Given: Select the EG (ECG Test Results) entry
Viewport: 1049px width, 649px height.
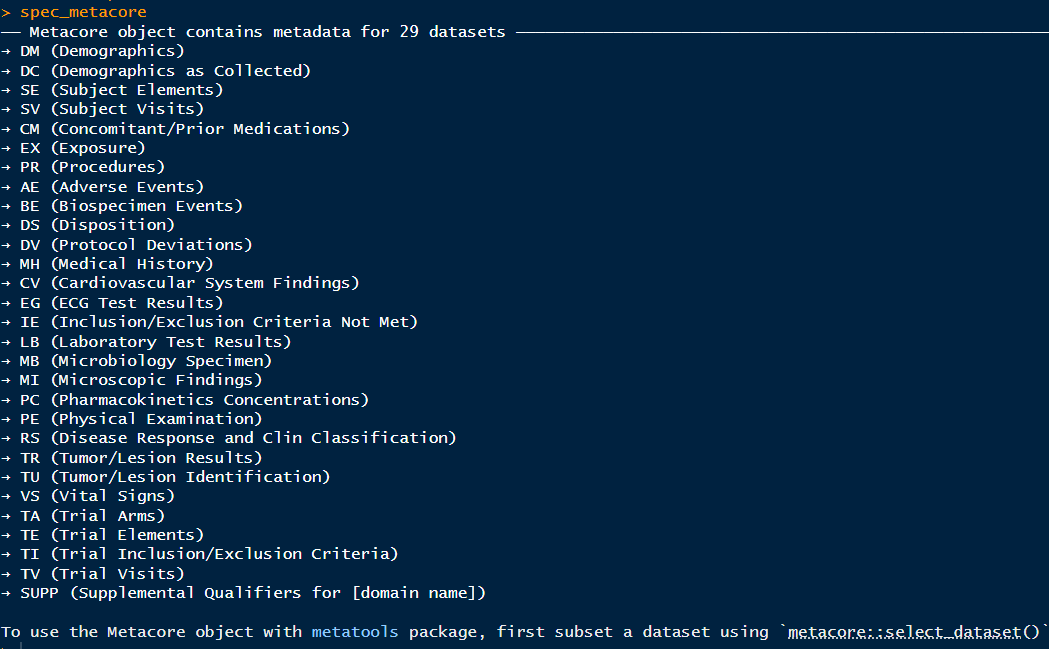Looking at the screenshot, I should (x=121, y=302).
